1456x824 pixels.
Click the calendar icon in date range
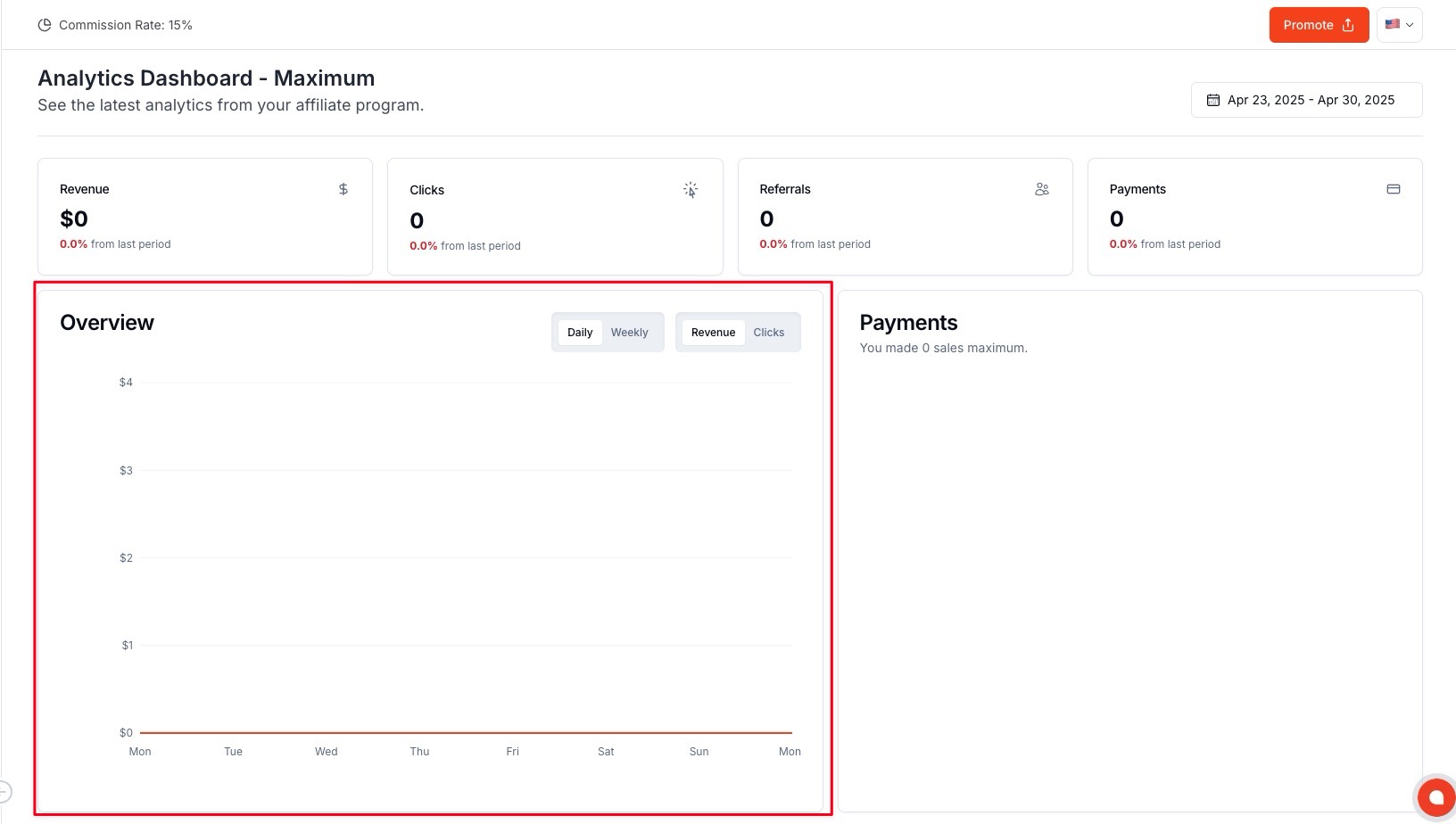coord(1213,100)
